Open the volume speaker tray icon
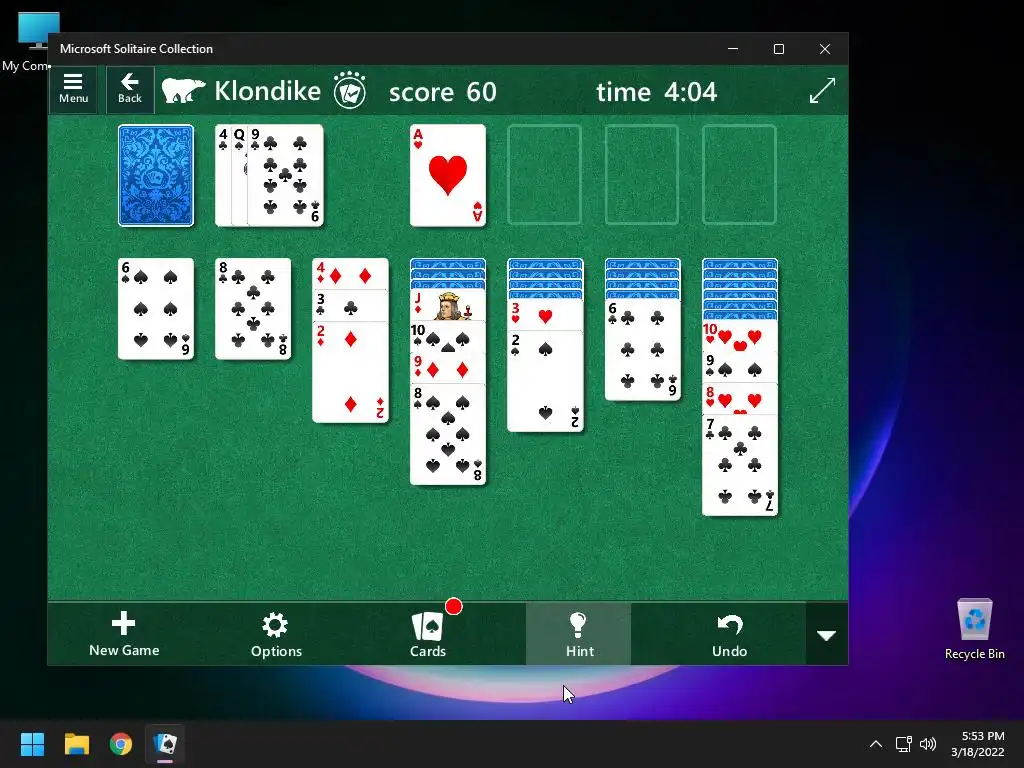Image resolution: width=1024 pixels, height=768 pixels. coord(927,744)
